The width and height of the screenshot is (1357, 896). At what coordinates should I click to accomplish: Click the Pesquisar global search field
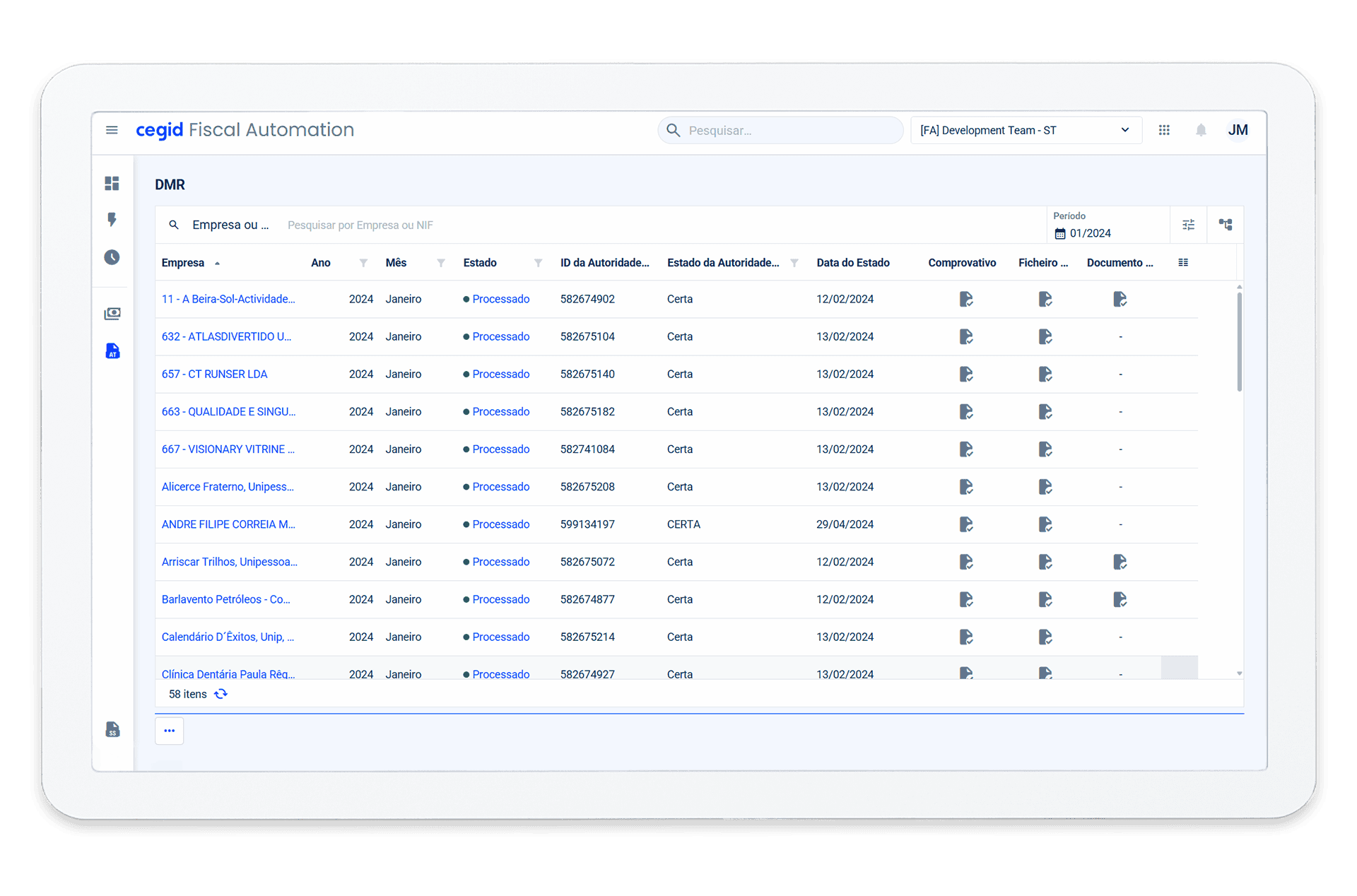pyautogui.click(x=780, y=130)
